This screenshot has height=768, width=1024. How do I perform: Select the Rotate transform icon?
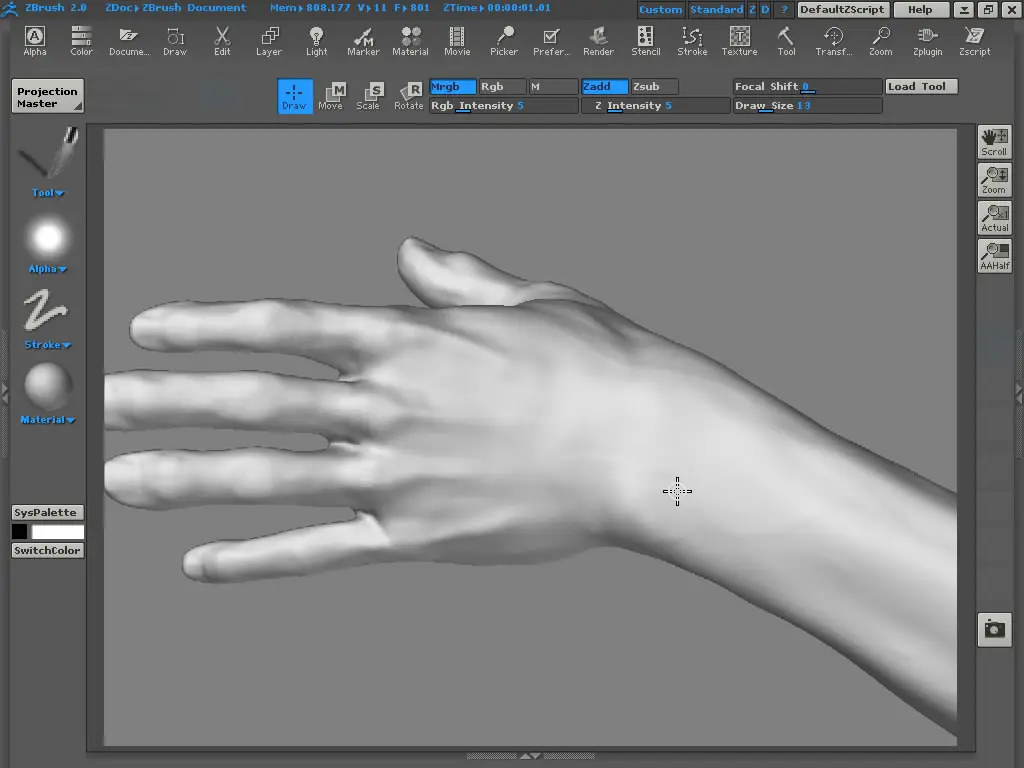[408, 96]
